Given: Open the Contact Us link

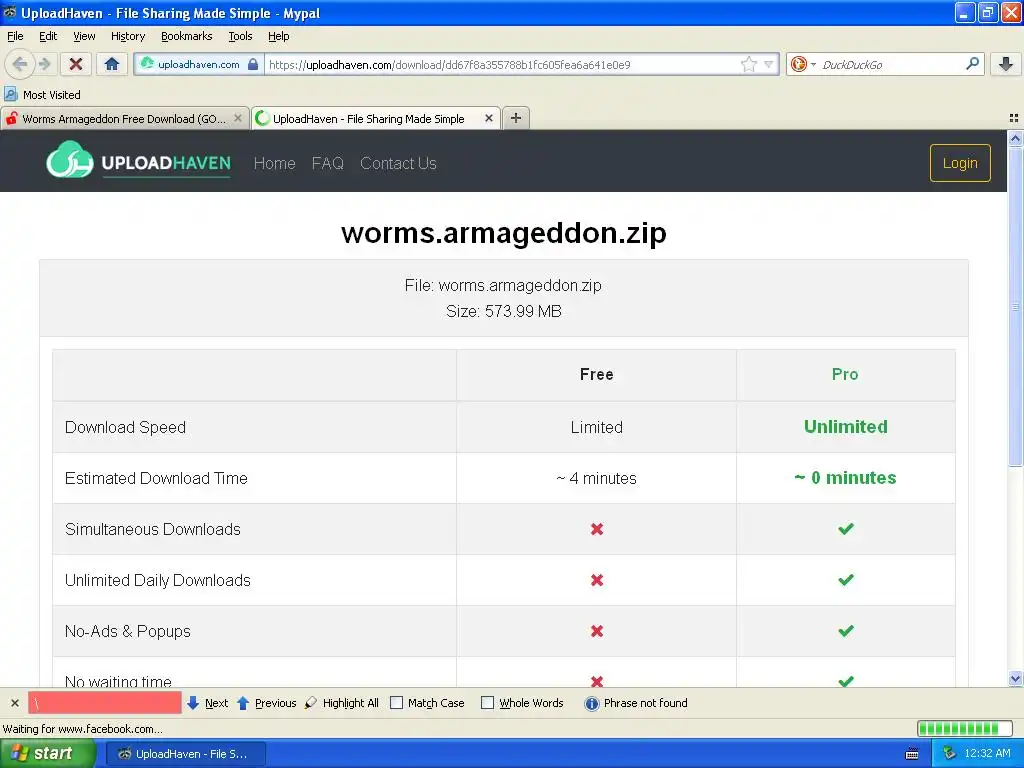Looking at the screenshot, I should pos(398,163).
